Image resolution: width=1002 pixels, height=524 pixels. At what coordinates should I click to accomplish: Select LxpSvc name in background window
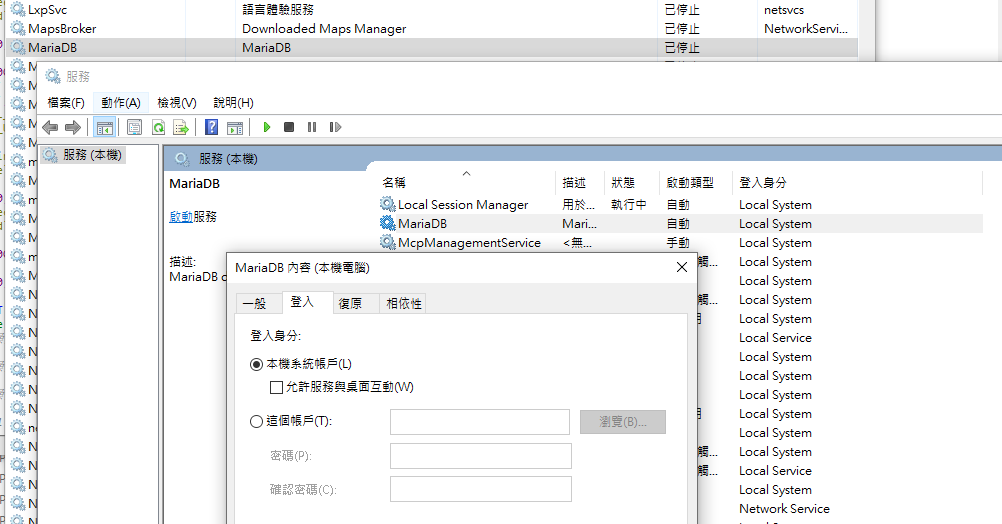coord(47,10)
